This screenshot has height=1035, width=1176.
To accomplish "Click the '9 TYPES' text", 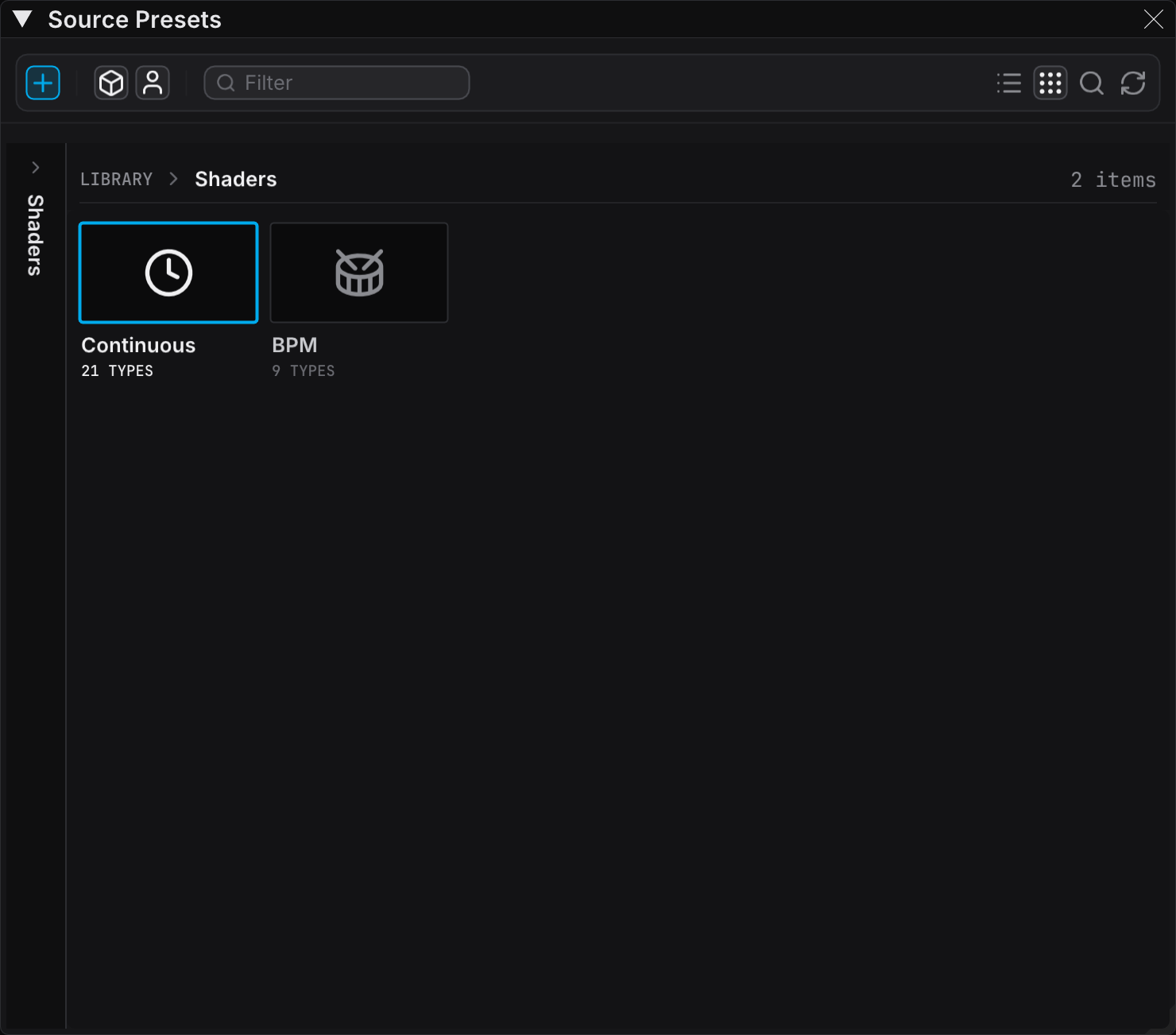I will click(x=304, y=371).
